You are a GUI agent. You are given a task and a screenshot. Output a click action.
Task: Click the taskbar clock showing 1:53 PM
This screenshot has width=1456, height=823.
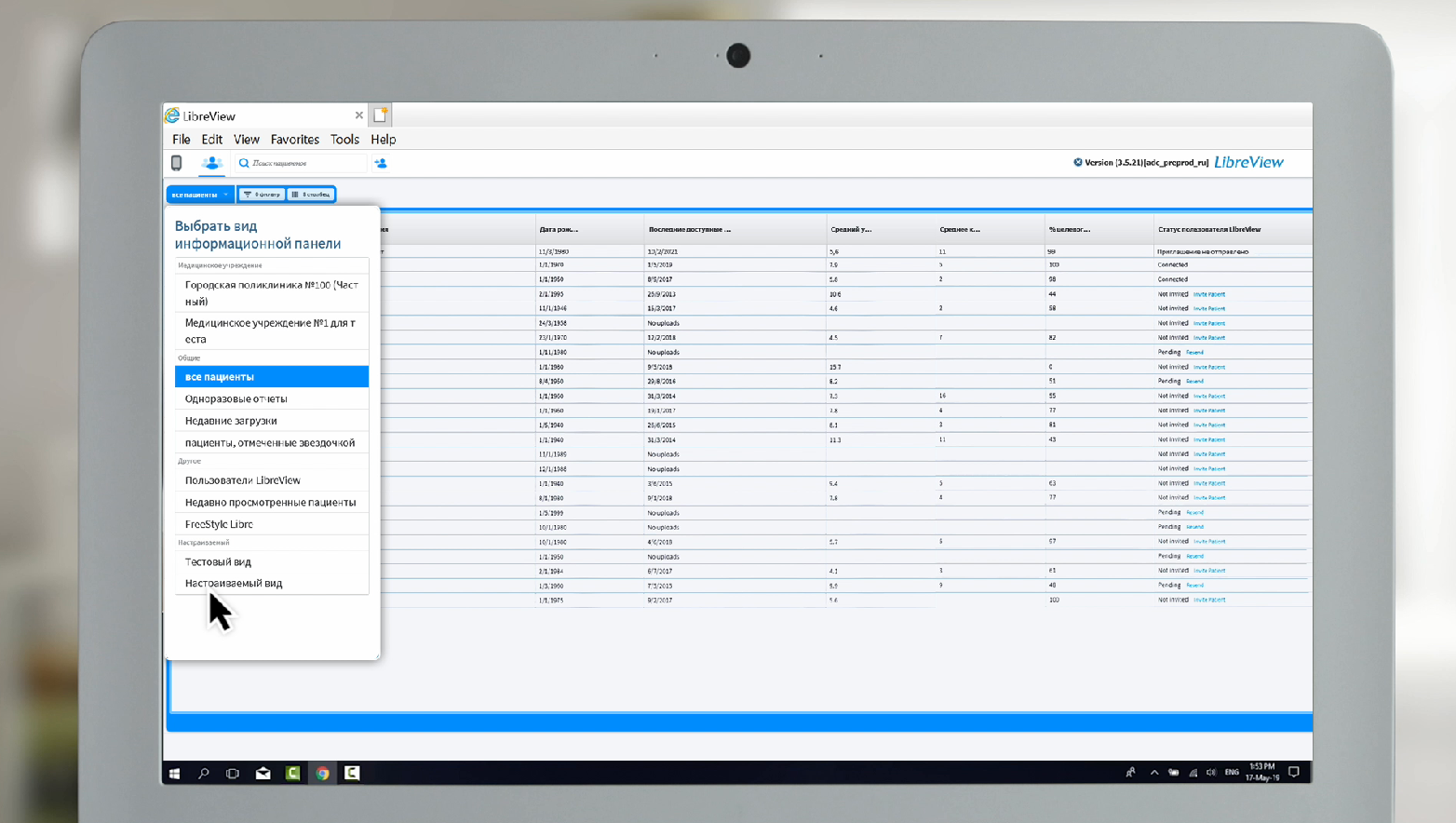(x=1262, y=772)
